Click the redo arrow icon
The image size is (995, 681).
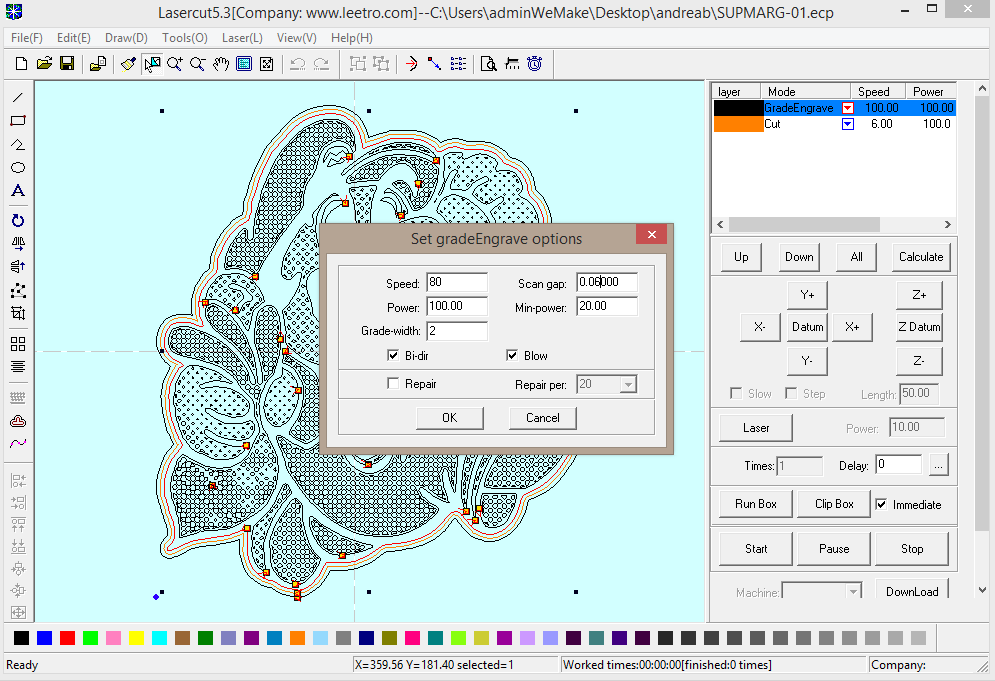coord(322,63)
